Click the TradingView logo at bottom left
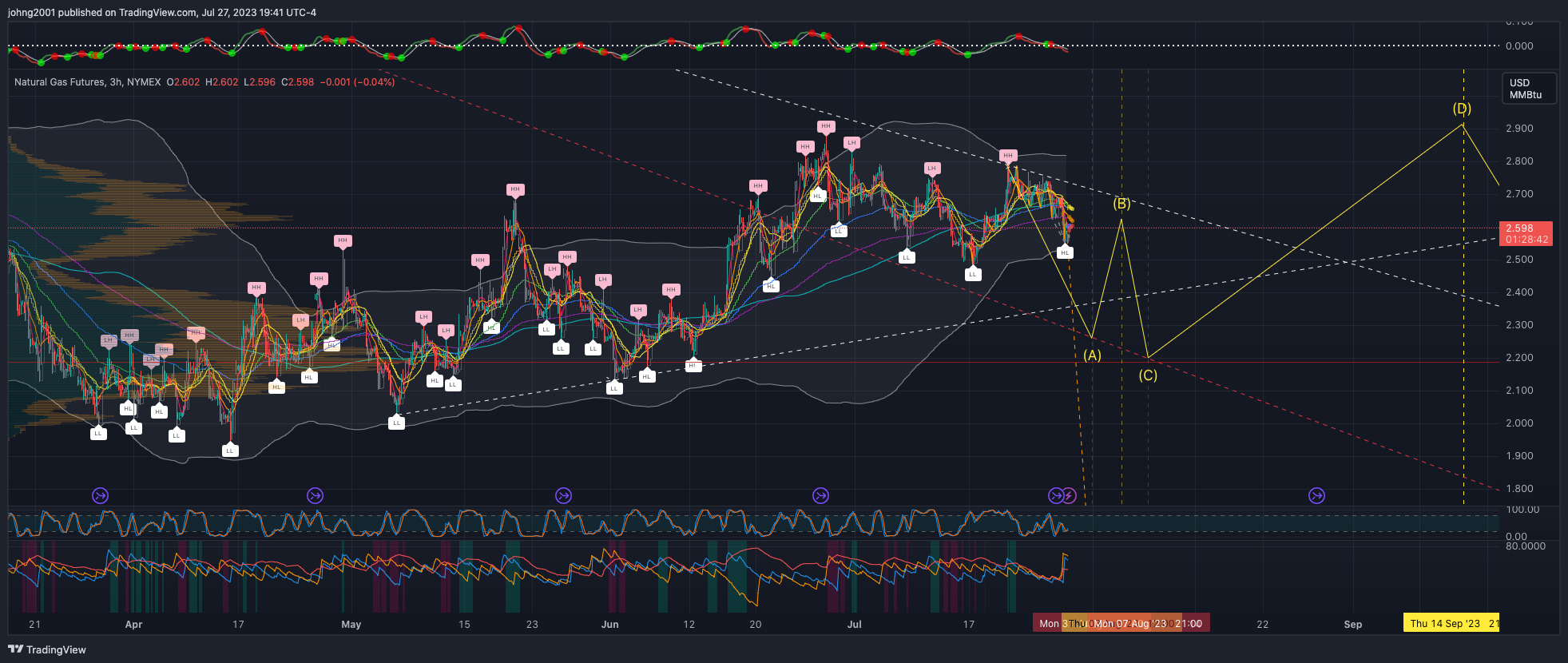The image size is (1568, 663). point(47,649)
